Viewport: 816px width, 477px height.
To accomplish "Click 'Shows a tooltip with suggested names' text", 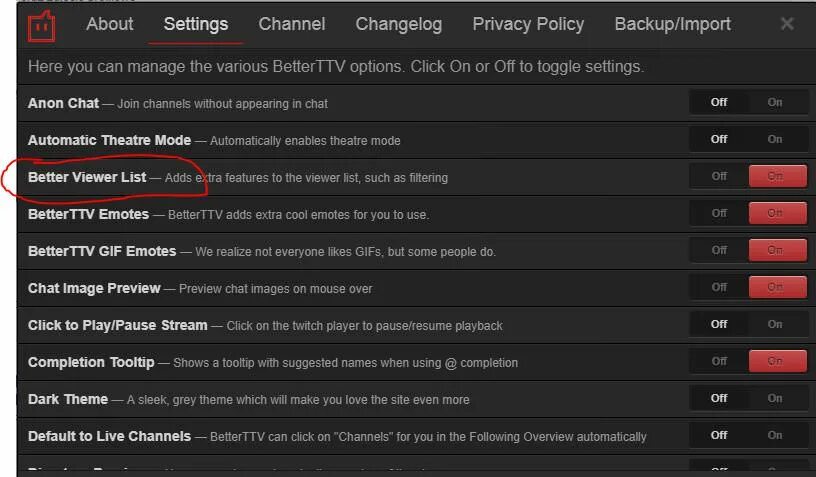I will 346,363.
